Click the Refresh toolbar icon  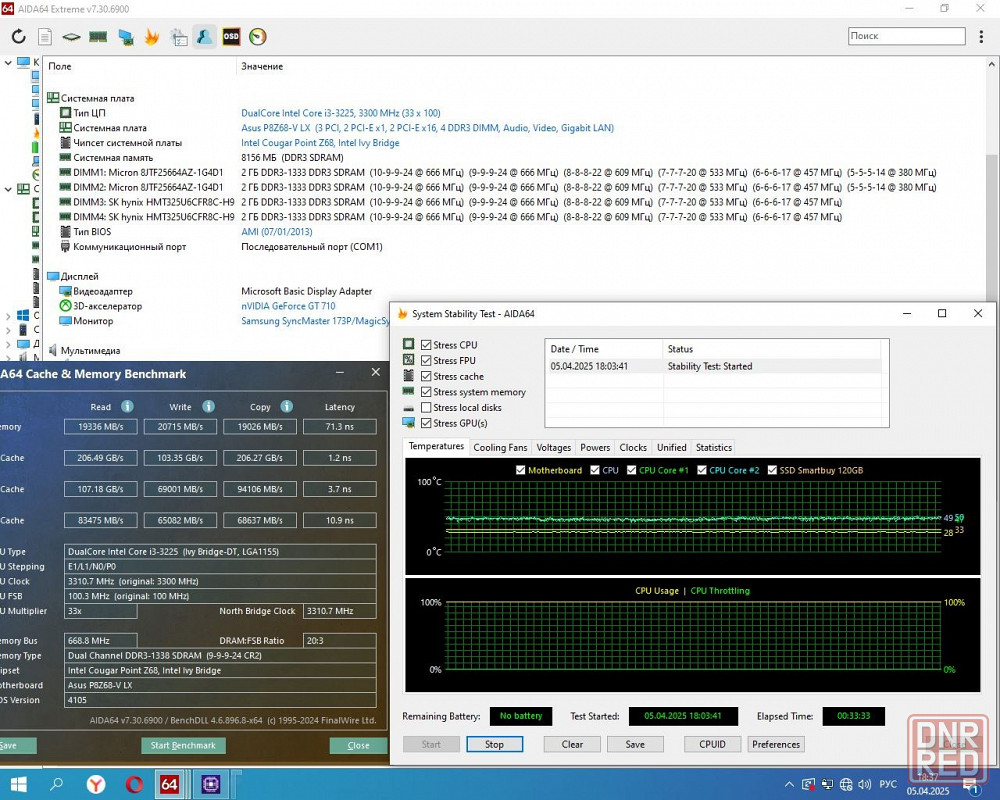(x=18, y=37)
